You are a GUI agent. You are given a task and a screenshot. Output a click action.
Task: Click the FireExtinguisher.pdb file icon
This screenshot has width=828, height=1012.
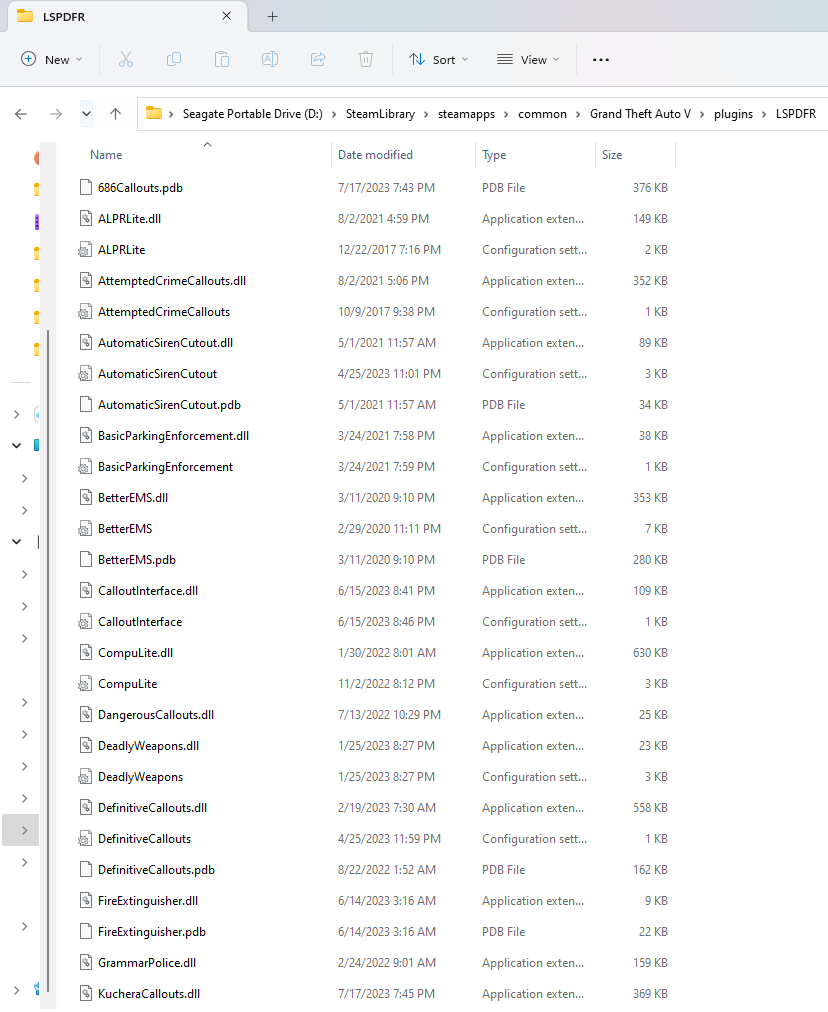pos(85,931)
